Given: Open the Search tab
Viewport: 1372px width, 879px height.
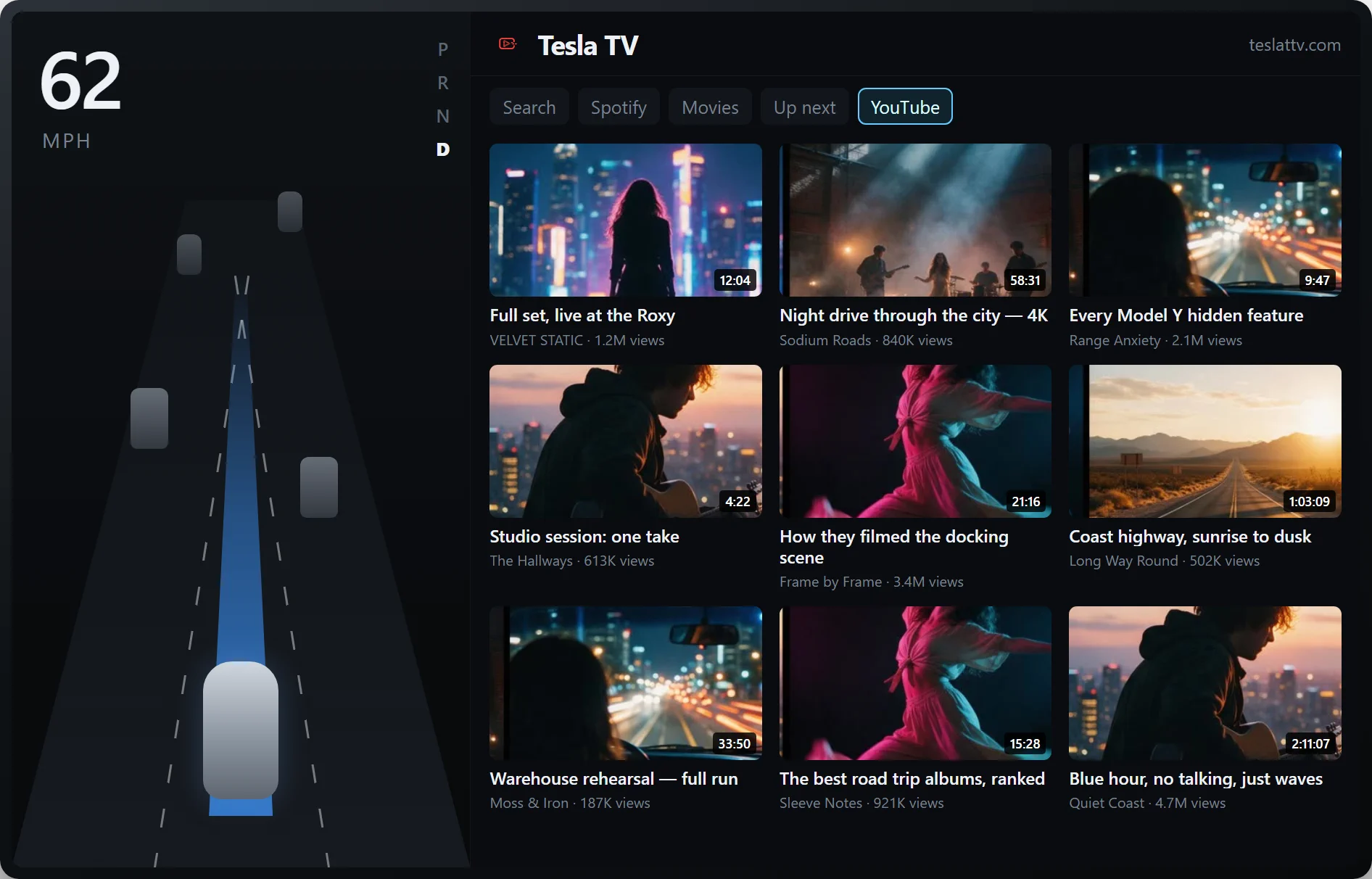Looking at the screenshot, I should click(529, 107).
